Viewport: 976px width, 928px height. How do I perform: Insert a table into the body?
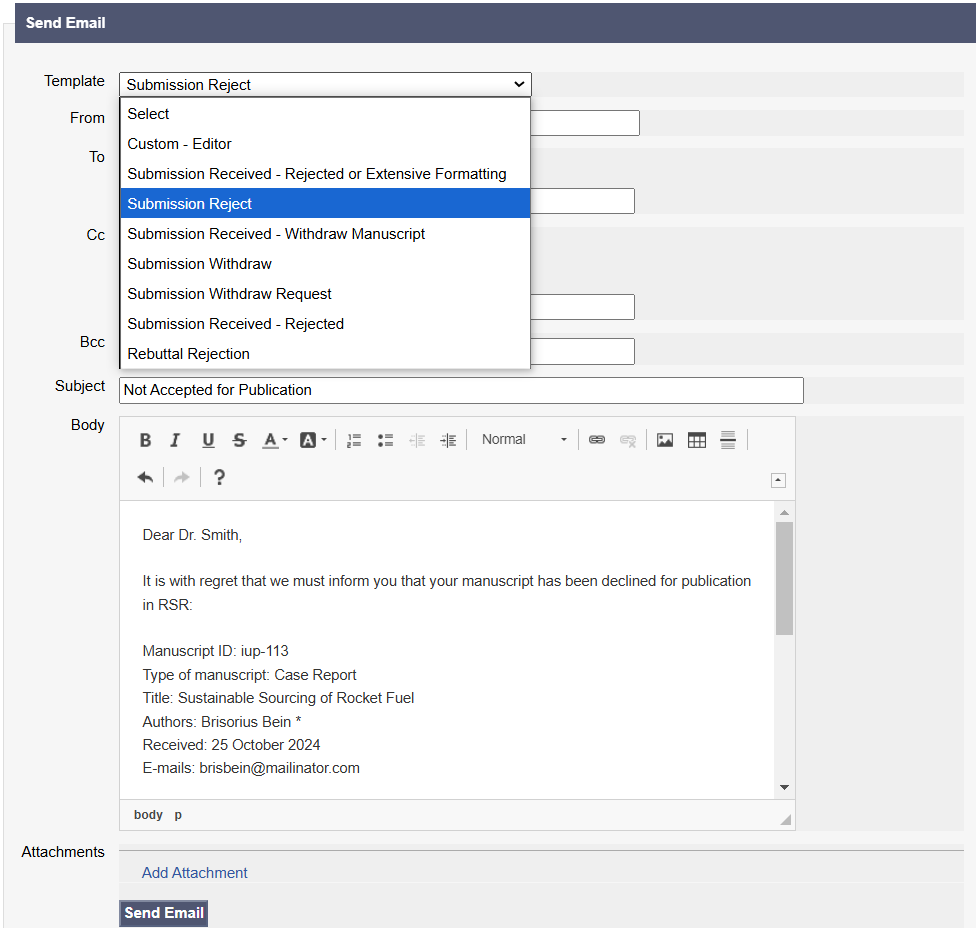tap(697, 440)
